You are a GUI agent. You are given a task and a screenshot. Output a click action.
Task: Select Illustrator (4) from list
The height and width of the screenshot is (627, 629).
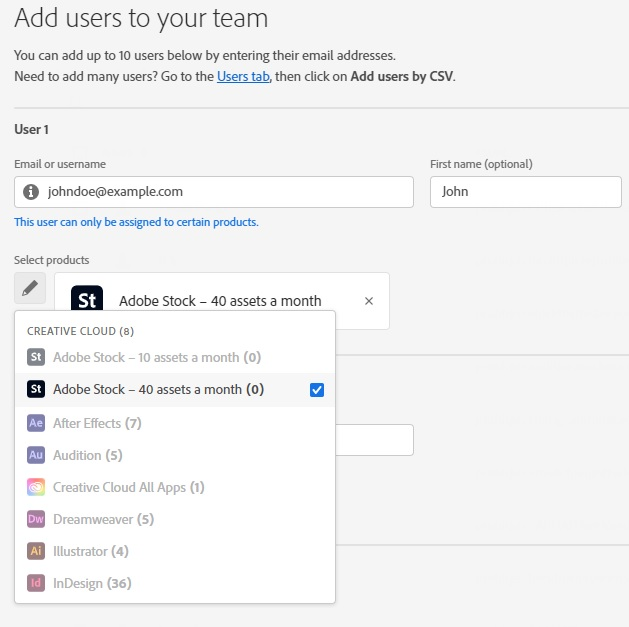(174, 551)
